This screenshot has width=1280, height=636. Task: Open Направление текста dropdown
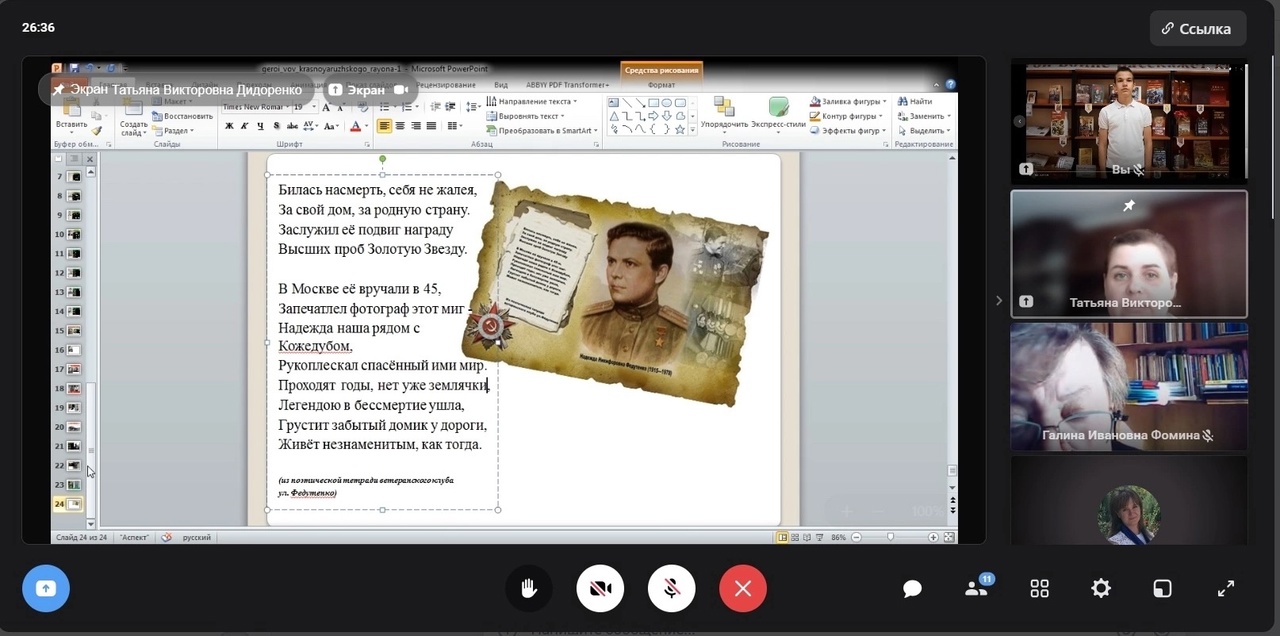533,101
